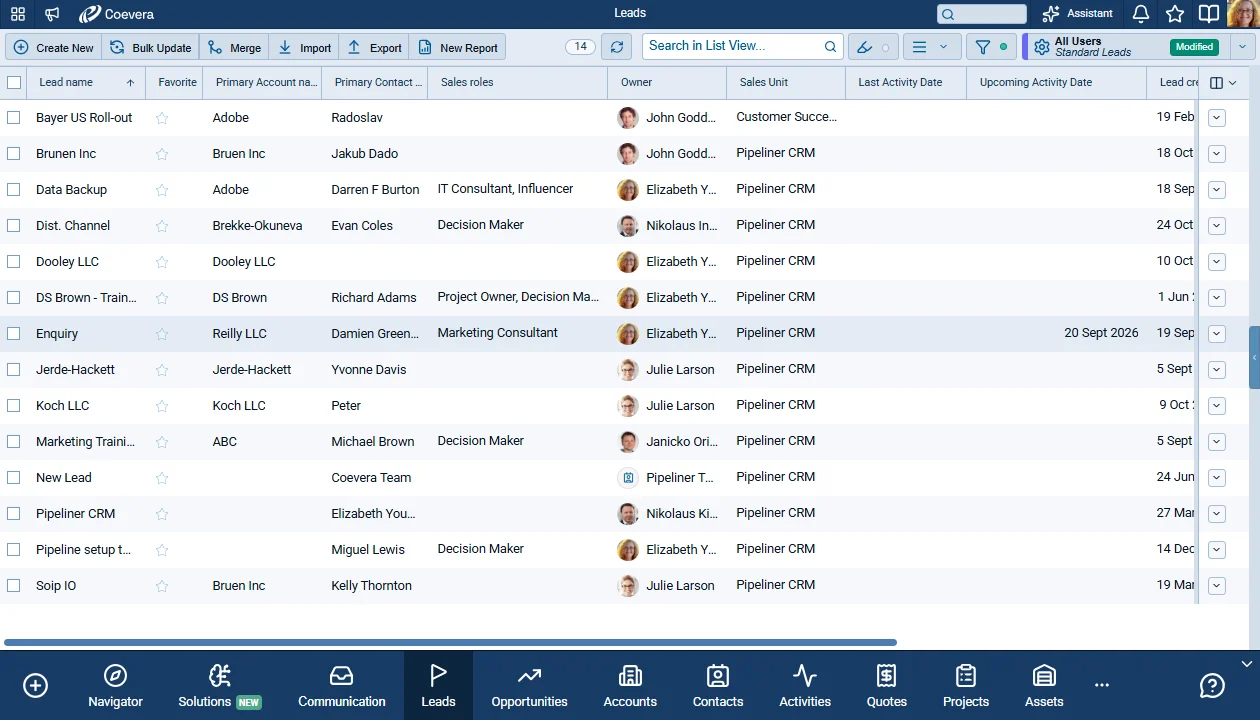This screenshot has width=1260, height=720.
Task: Refresh the leads list
Action: pyautogui.click(x=617, y=47)
